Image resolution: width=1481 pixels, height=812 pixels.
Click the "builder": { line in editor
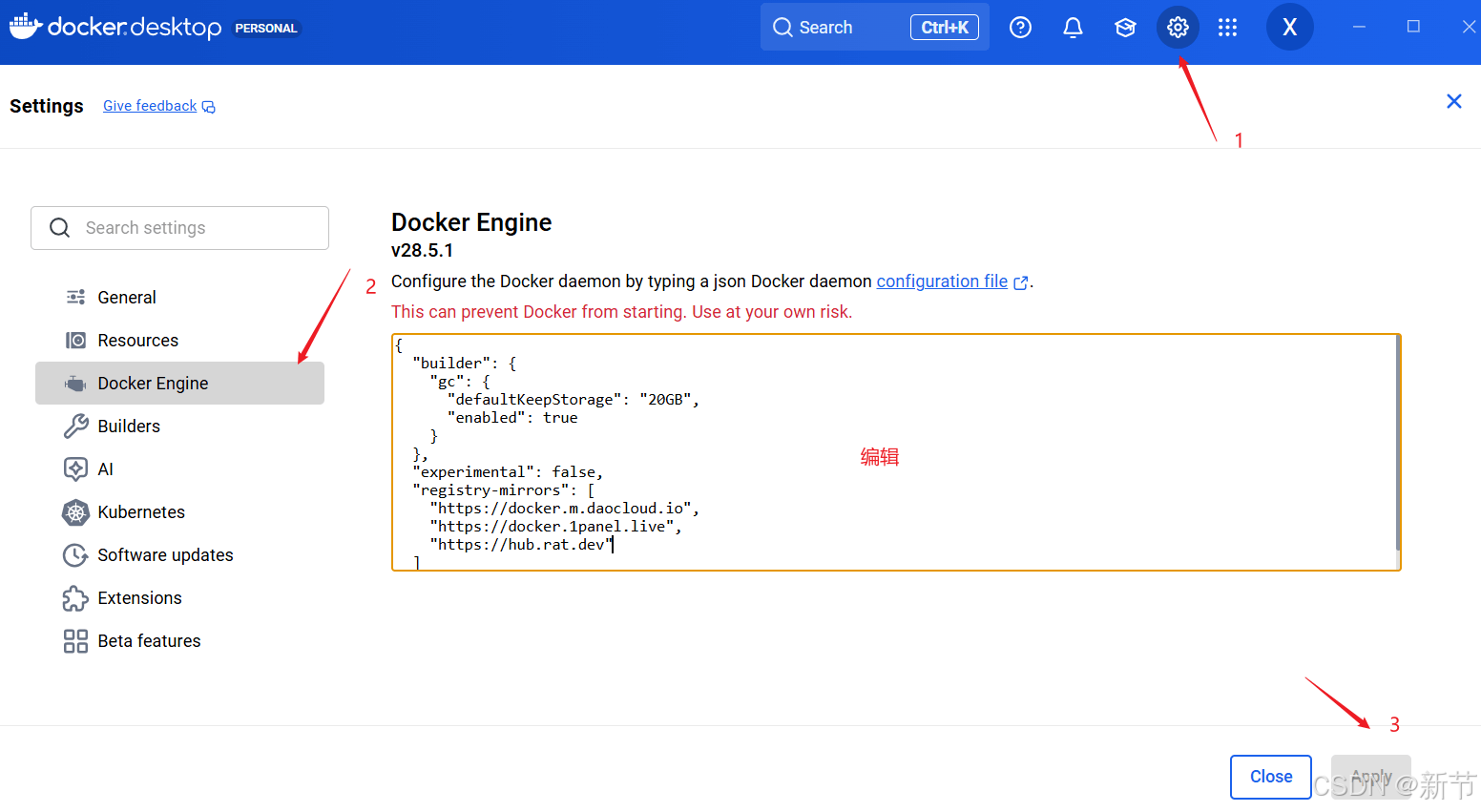pos(464,364)
